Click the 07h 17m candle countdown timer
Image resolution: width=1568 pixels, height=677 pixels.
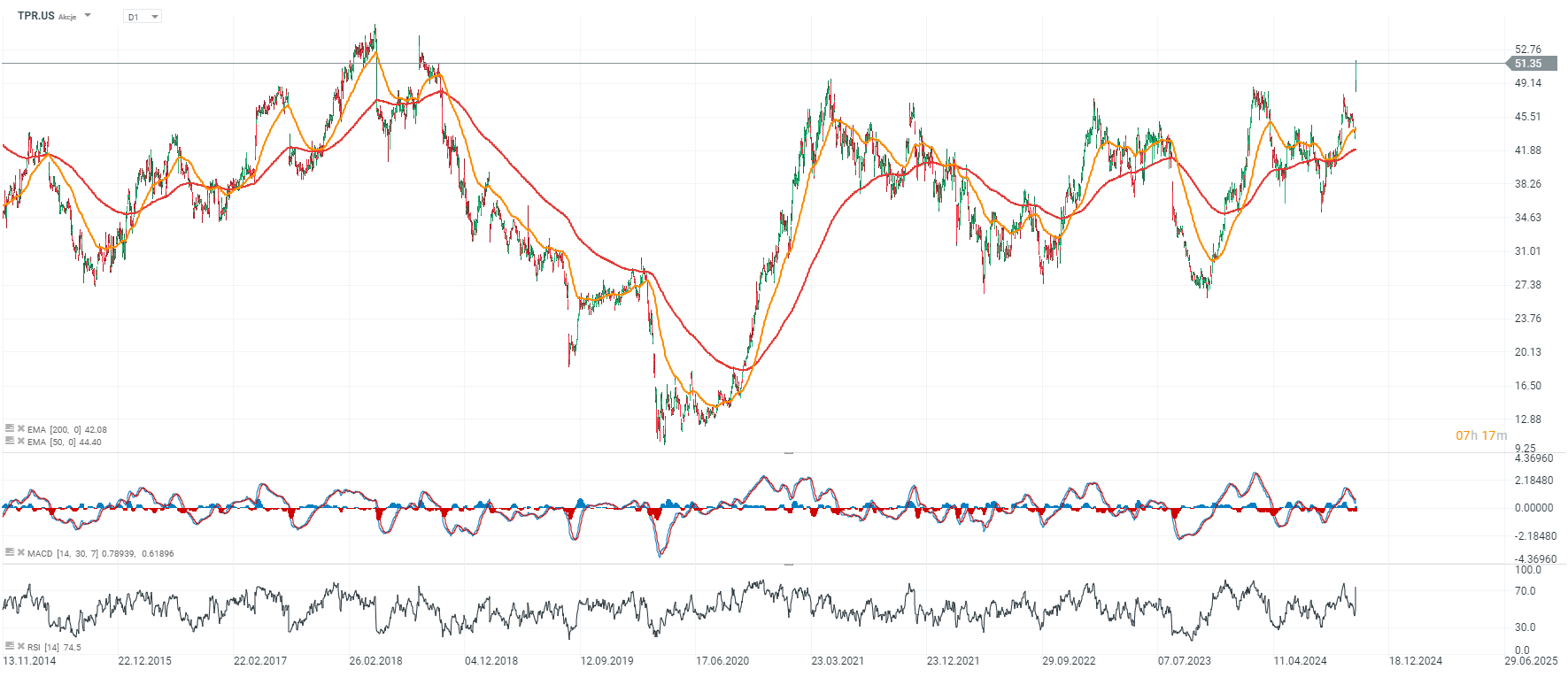pyautogui.click(x=1481, y=435)
